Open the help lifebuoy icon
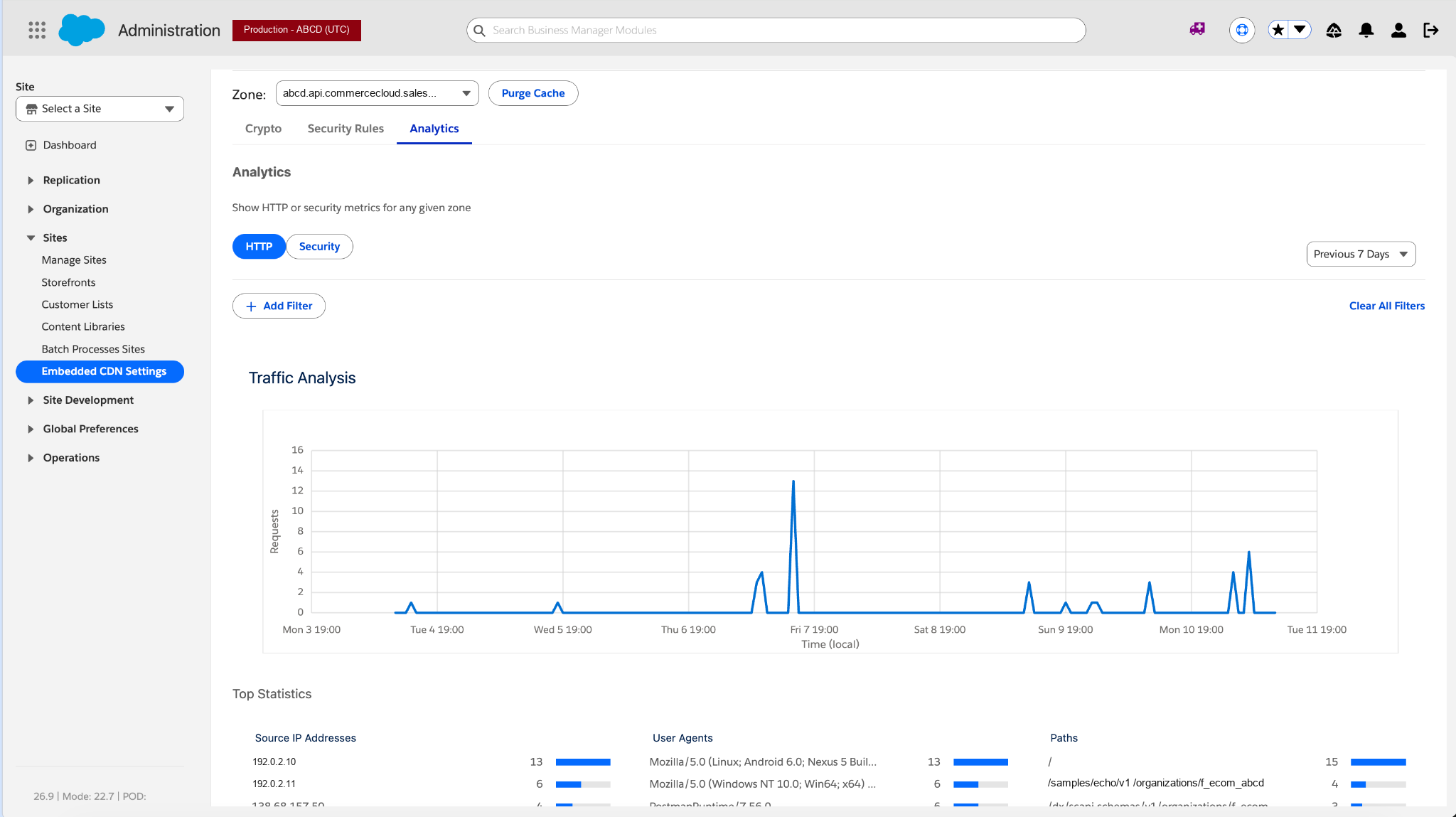This screenshot has width=1456, height=817. [1242, 30]
